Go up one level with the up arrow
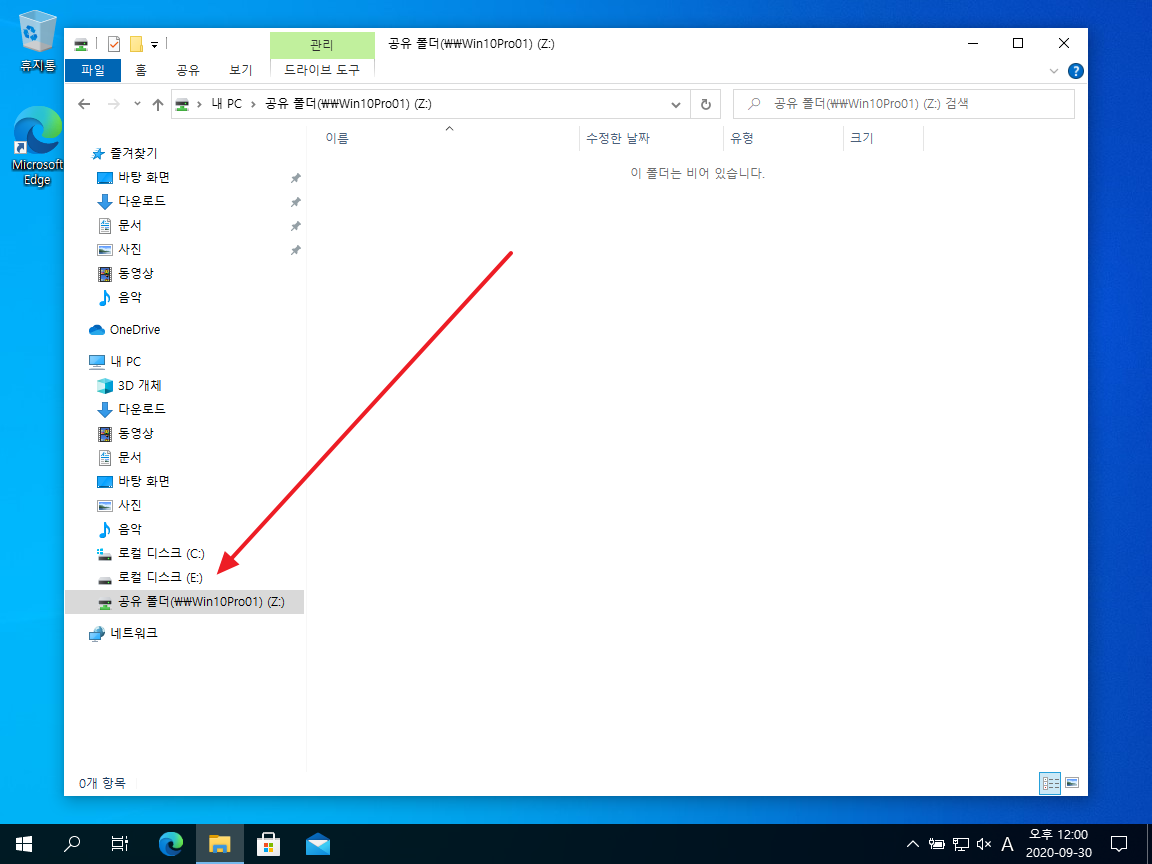1152x864 pixels. pyautogui.click(x=157, y=104)
